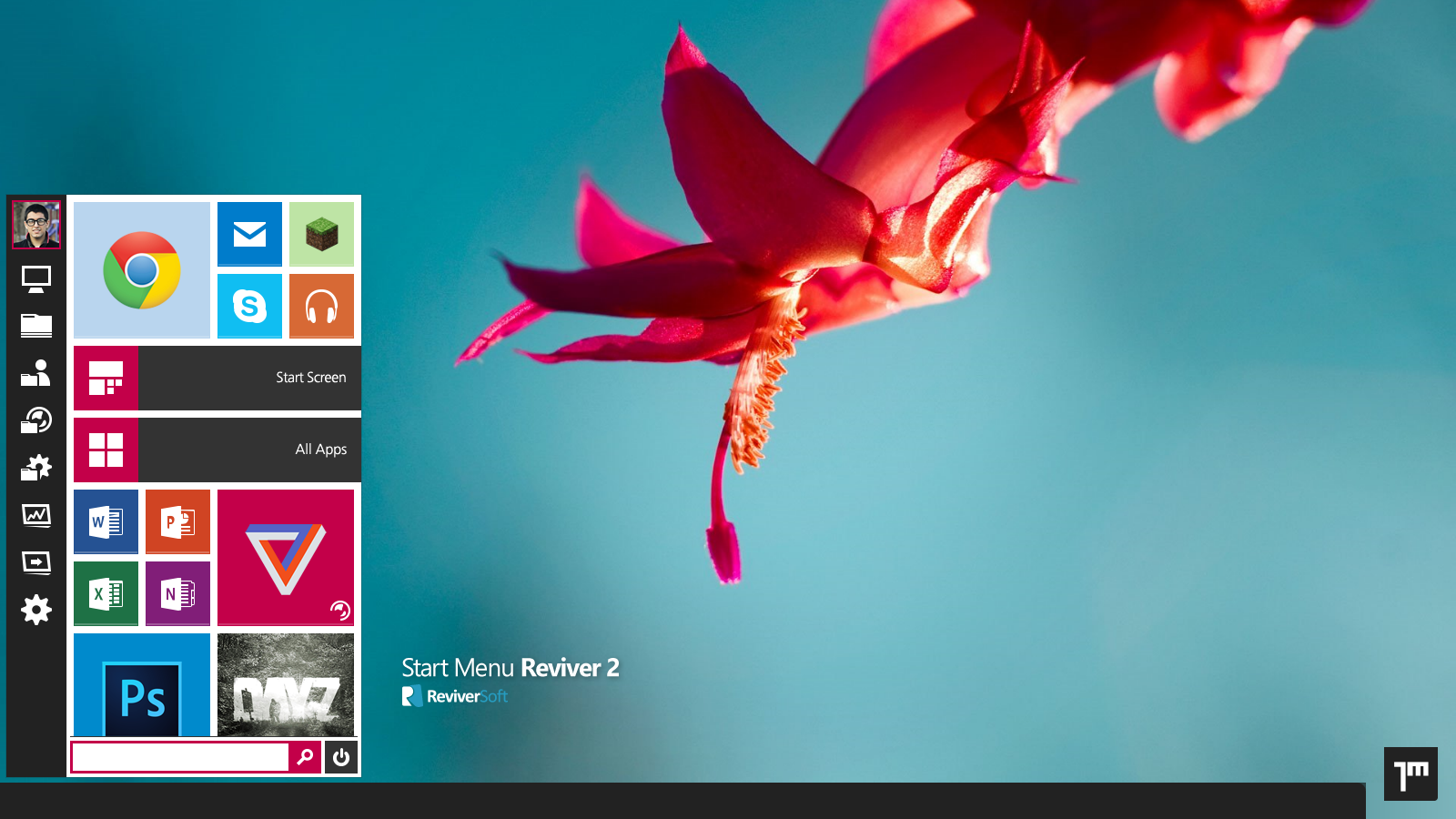This screenshot has width=1456, height=819.
Task: Open the large pink V-logo tile
Action: (x=286, y=558)
